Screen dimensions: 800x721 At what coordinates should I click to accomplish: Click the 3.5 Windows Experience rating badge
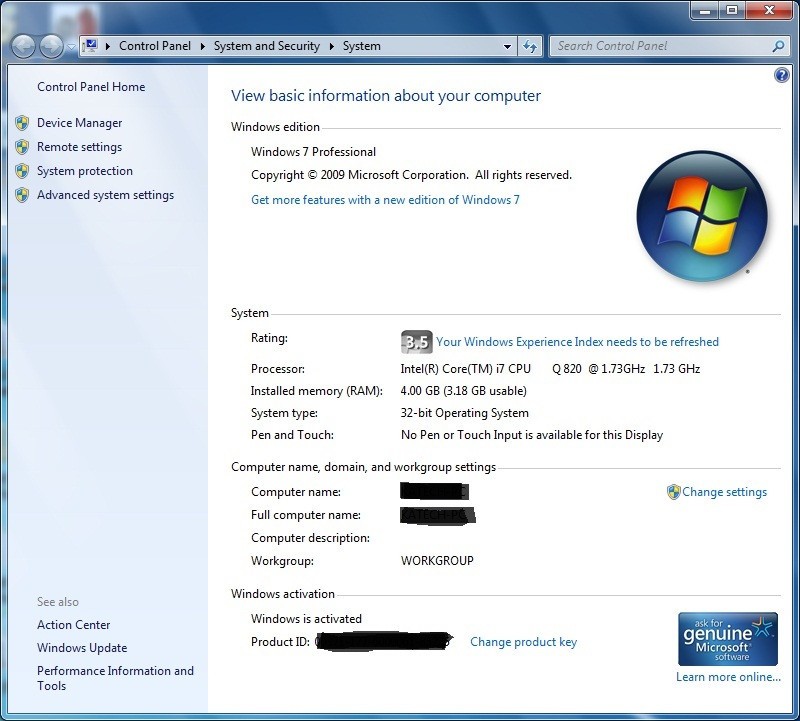(x=416, y=342)
